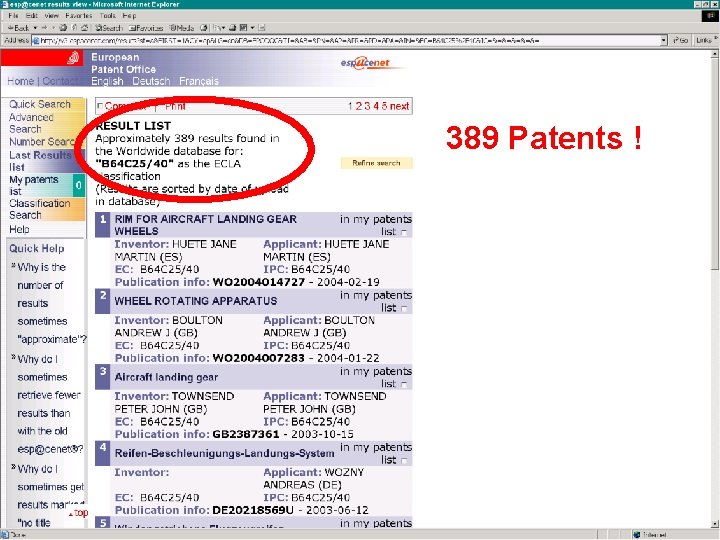This screenshot has width=720, height=540.
Task: Switch language to Français
Action: 199,81
